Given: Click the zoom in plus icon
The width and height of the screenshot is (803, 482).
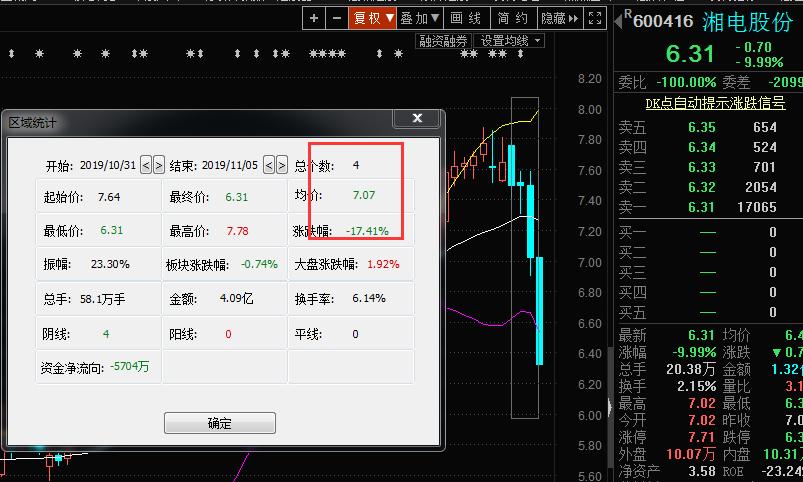Looking at the screenshot, I should point(314,18).
